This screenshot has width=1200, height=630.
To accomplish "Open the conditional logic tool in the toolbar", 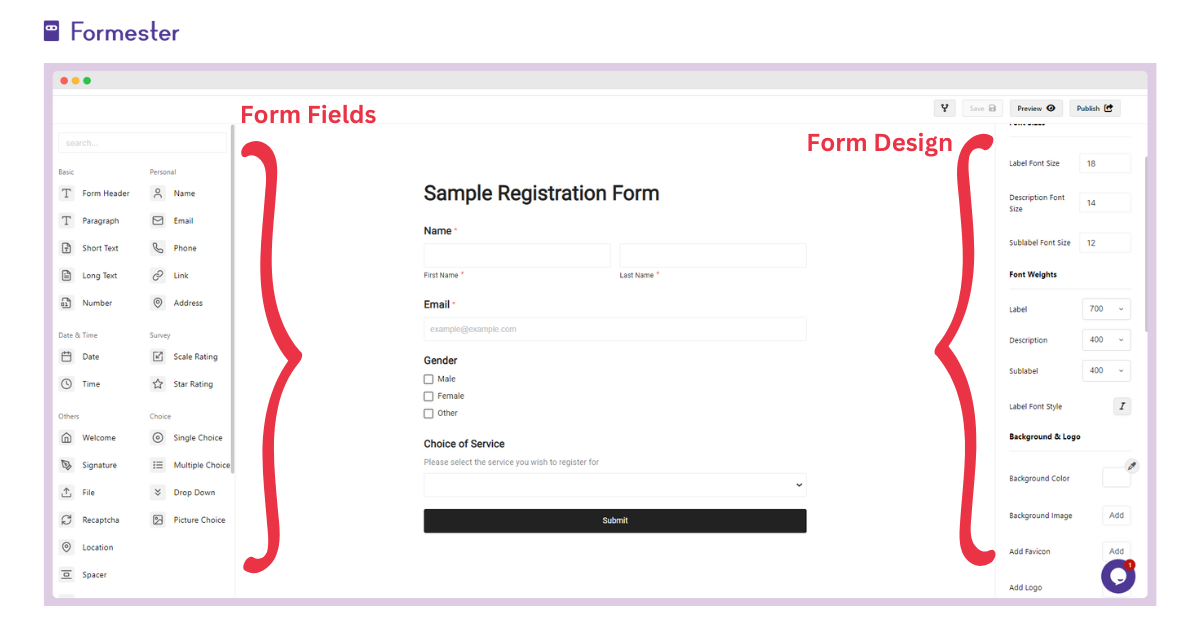I will 944,108.
